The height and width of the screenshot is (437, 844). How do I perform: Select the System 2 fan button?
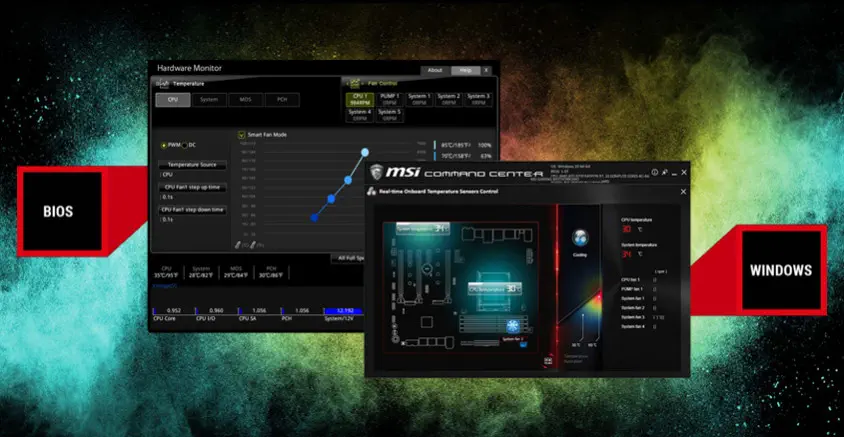pyautogui.click(x=448, y=100)
